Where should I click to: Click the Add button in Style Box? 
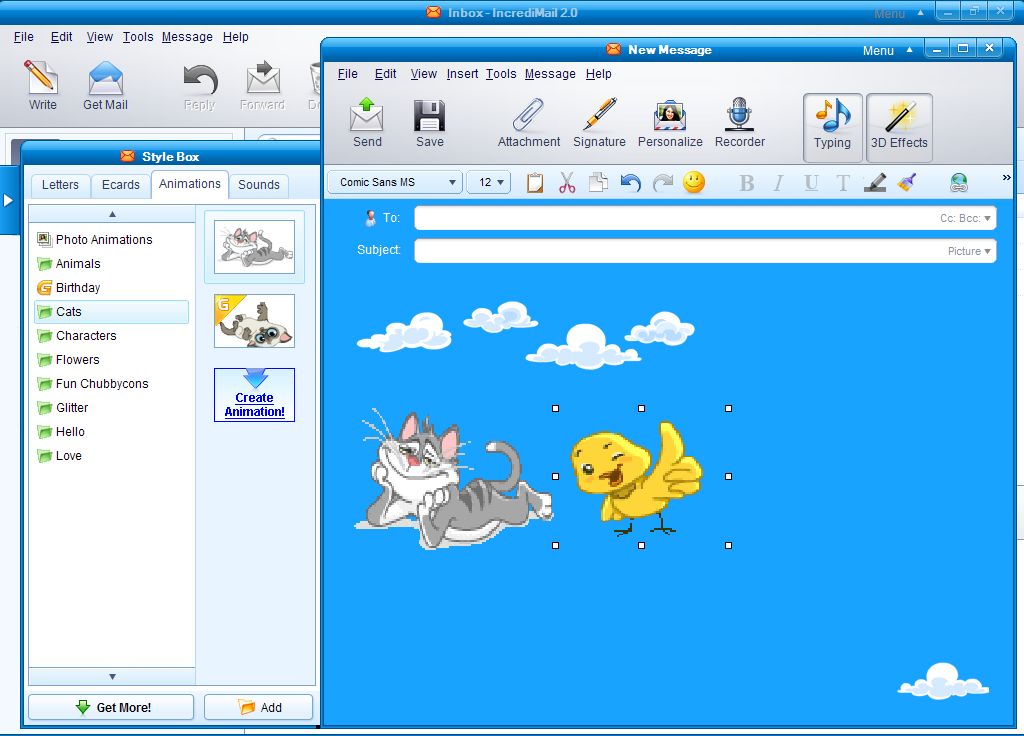pos(259,707)
